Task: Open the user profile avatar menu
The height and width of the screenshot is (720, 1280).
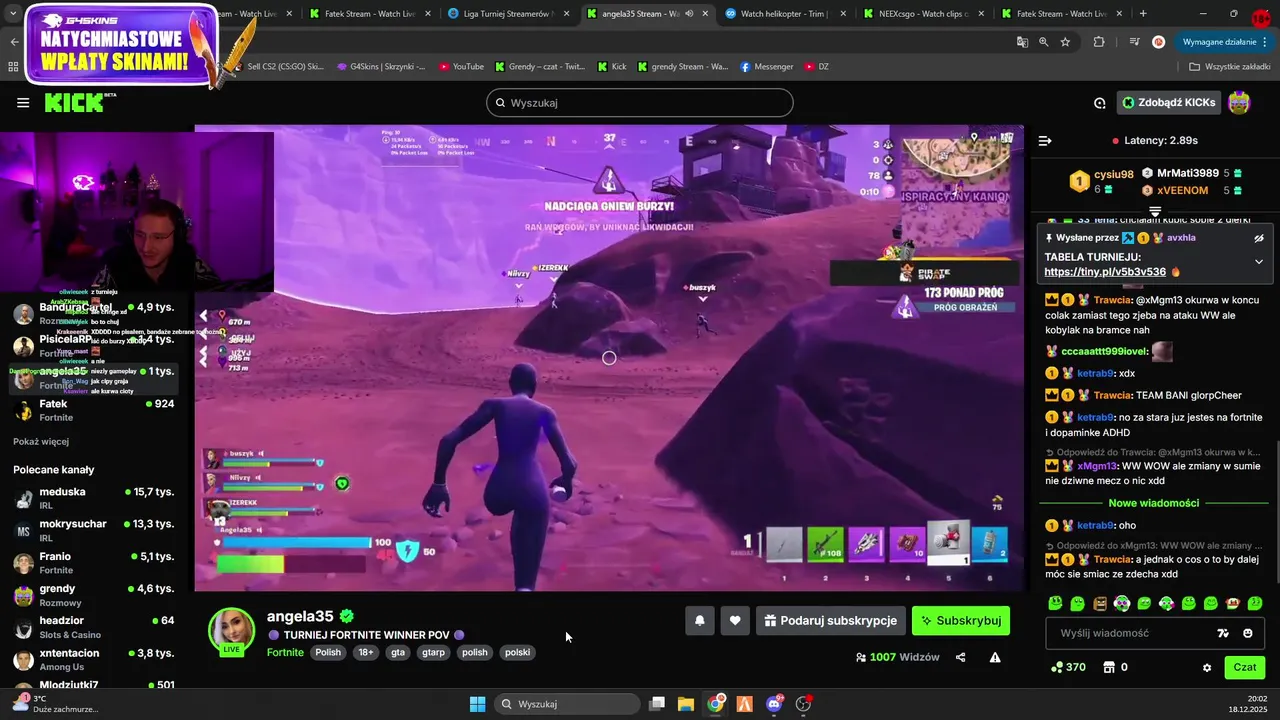Action: tap(1239, 103)
